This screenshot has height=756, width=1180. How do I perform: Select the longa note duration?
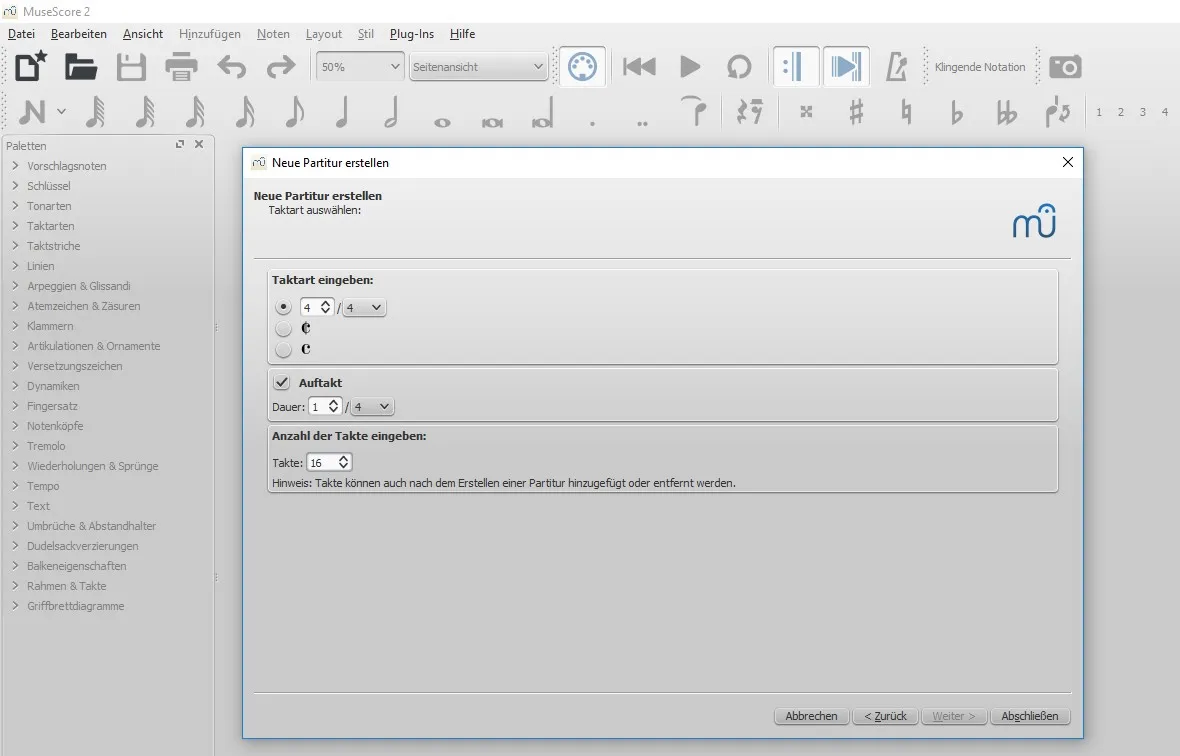(x=543, y=112)
